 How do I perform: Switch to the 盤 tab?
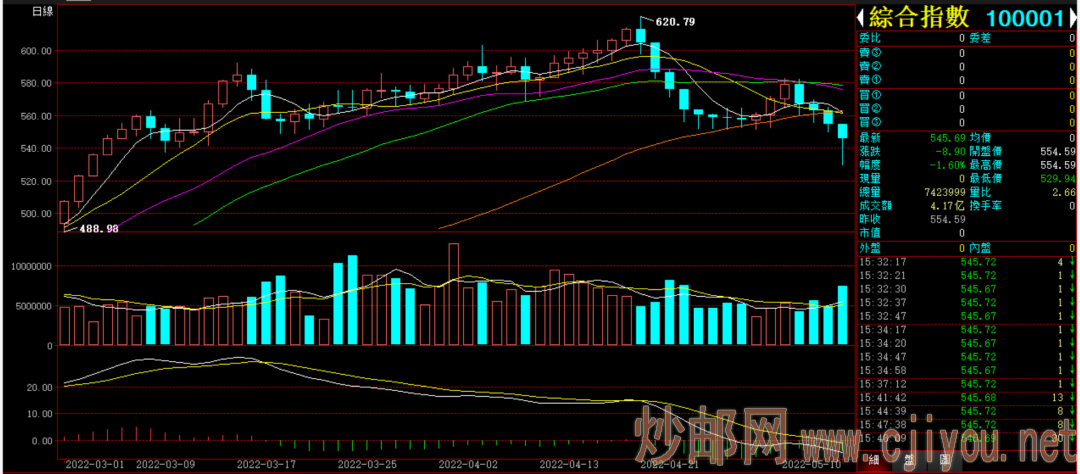[x=908, y=461]
